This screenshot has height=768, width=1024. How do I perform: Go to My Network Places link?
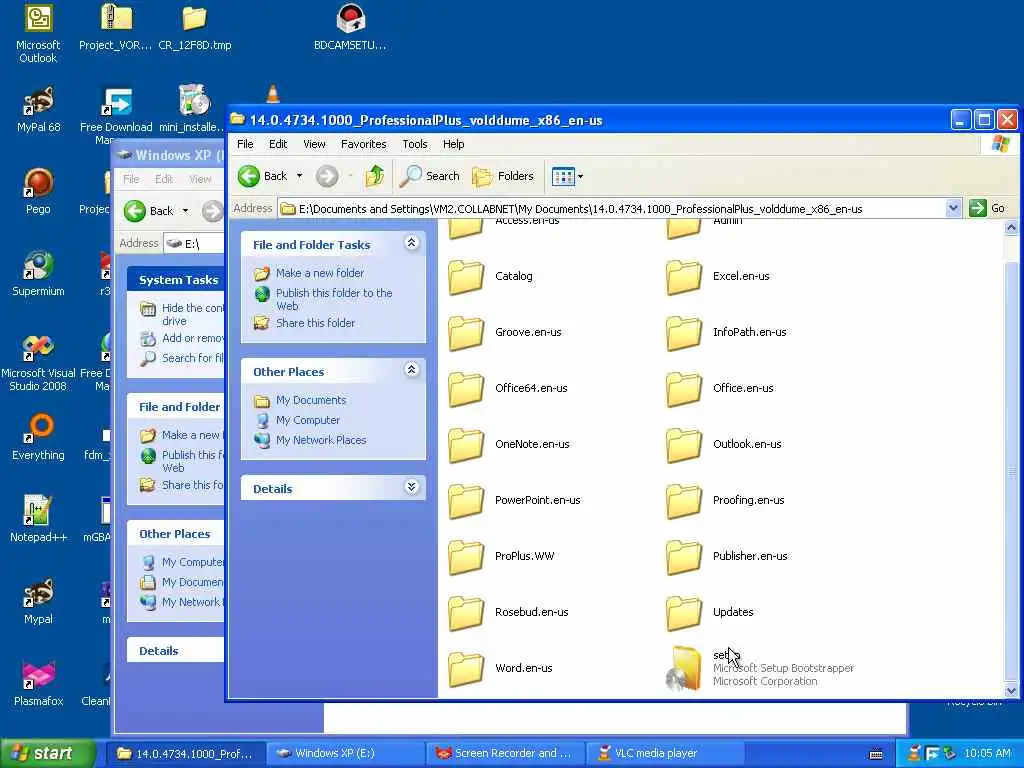[x=321, y=440]
